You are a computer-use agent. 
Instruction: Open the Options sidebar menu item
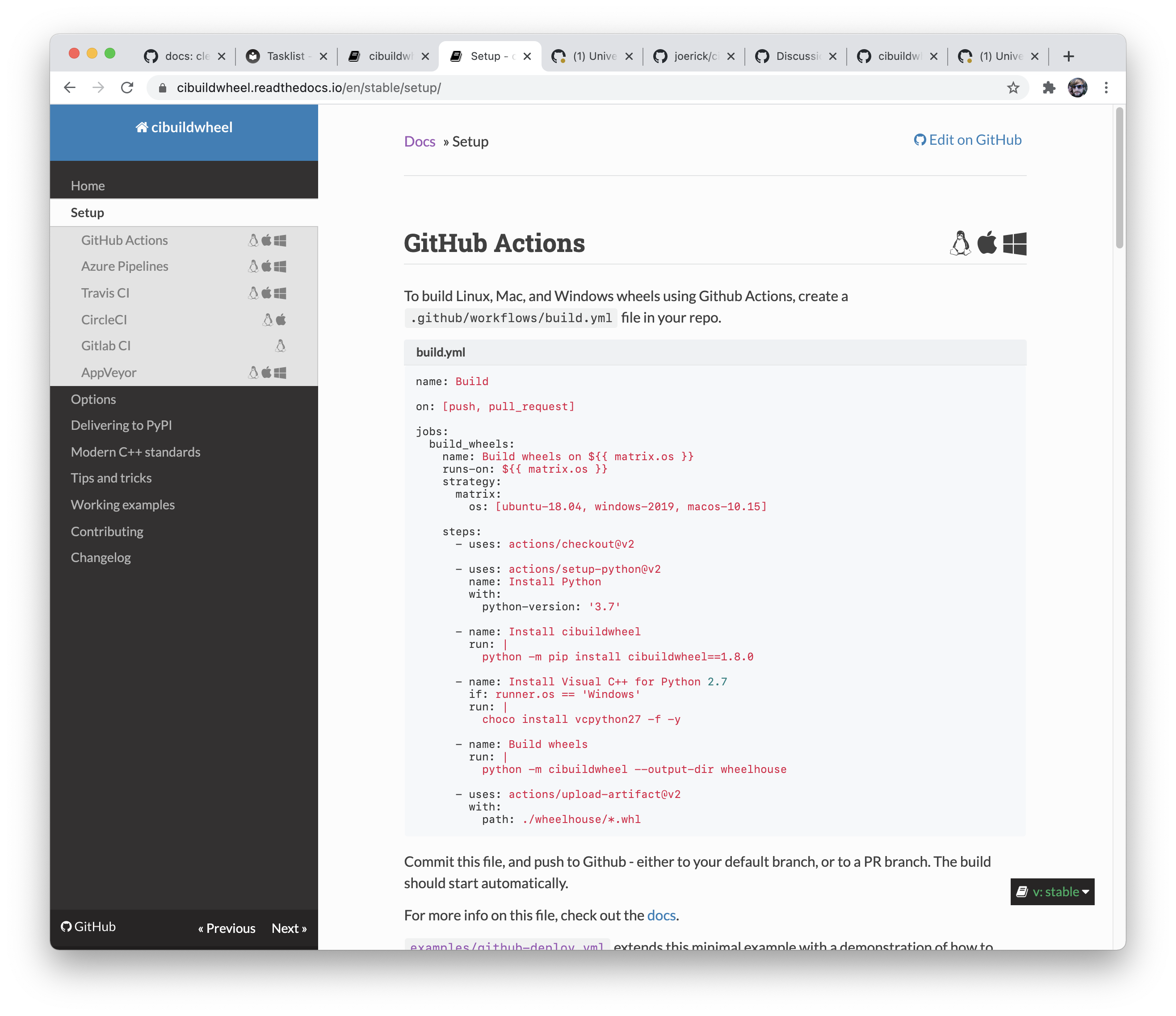pos(93,399)
